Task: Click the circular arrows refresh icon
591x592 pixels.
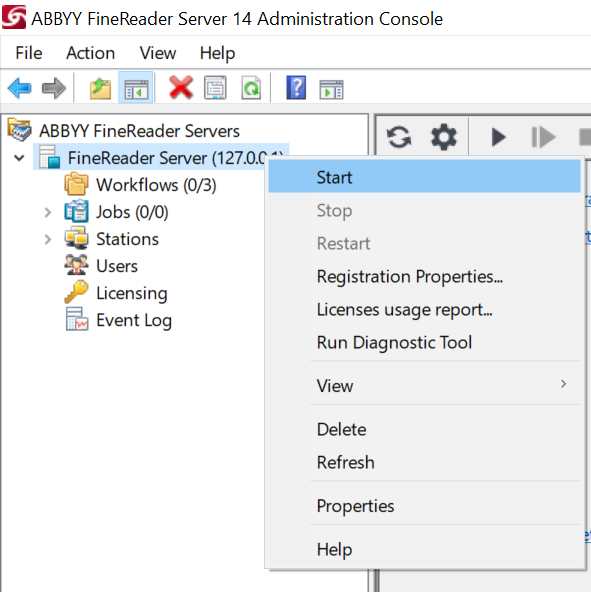Action: click(399, 137)
